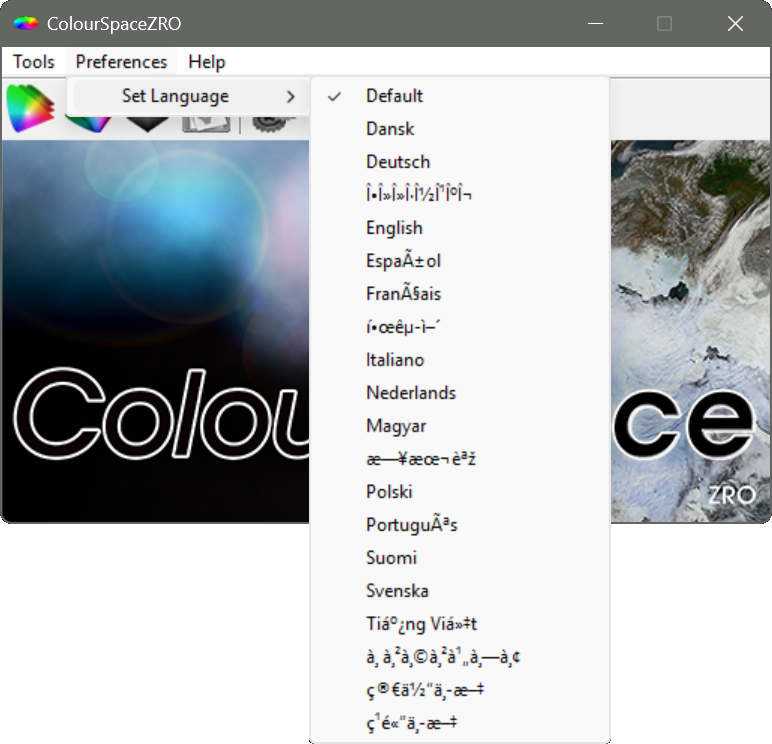Select the garbled Tiếng Việt language entry

pos(460,624)
